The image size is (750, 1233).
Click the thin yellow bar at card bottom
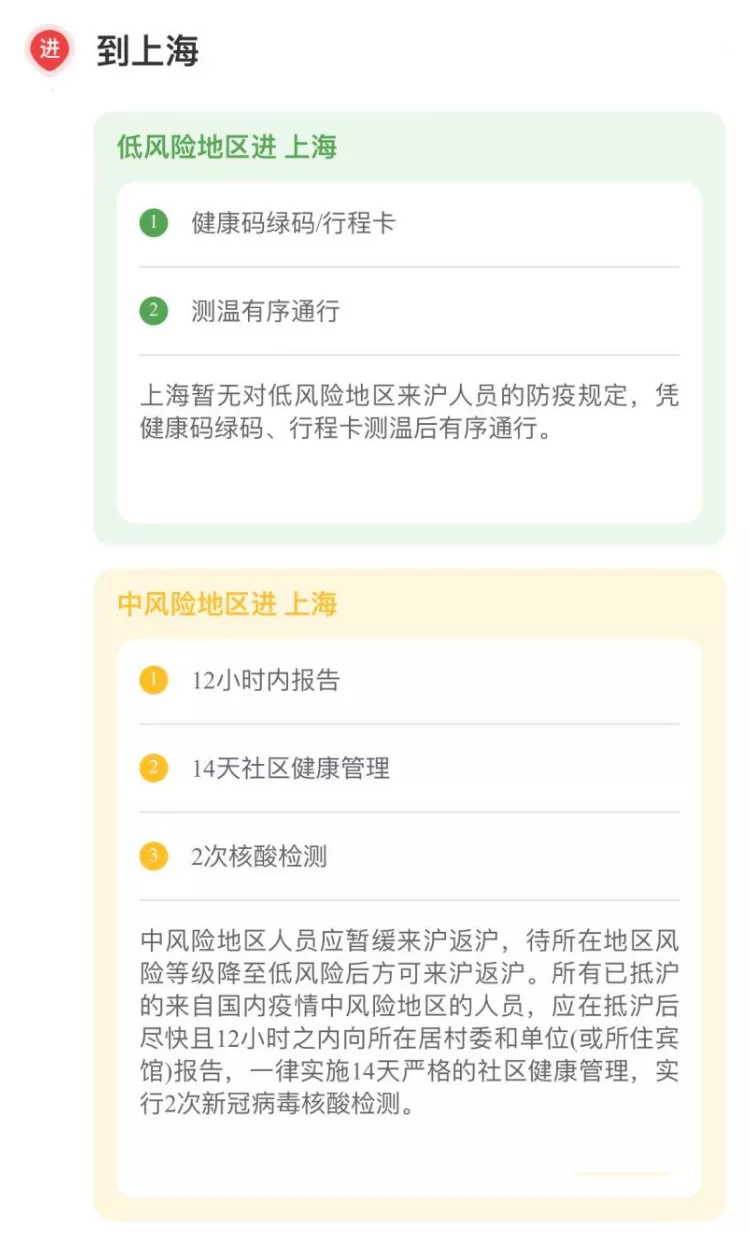point(620,1173)
